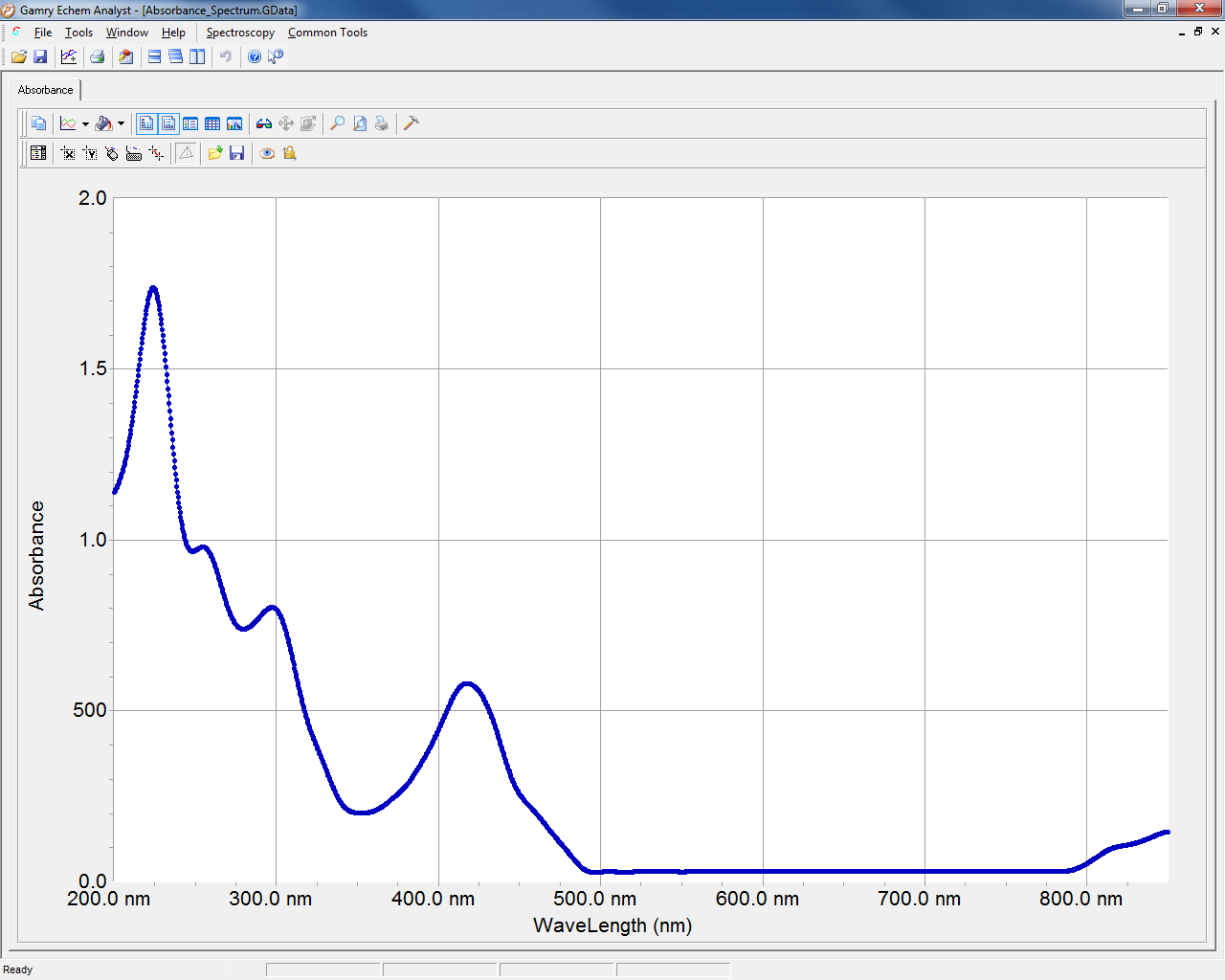The height and width of the screenshot is (980, 1225).
Task: Toggle the second highlighted legend box button
Action: click(x=168, y=123)
